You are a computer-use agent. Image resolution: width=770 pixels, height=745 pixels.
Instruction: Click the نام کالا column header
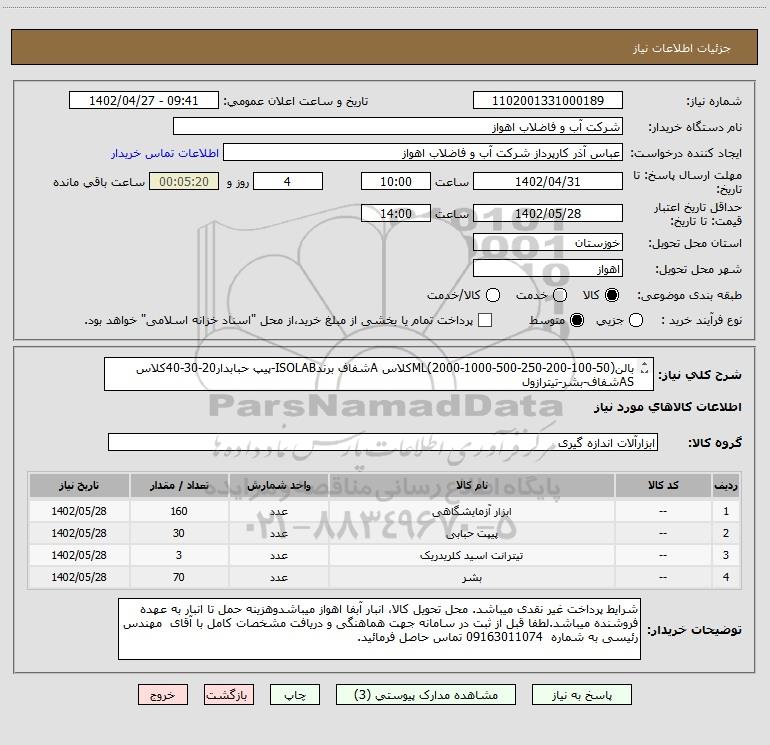(x=471, y=485)
